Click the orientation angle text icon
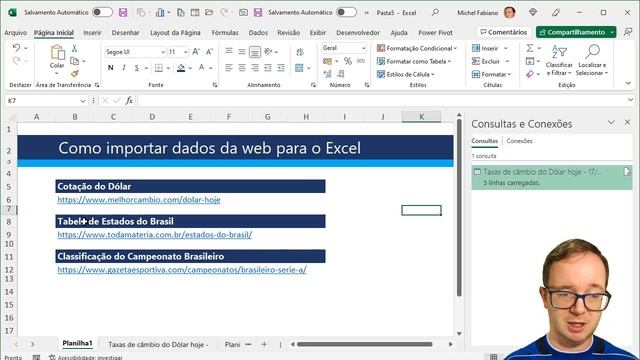The image size is (640, 360). (268, 52)
